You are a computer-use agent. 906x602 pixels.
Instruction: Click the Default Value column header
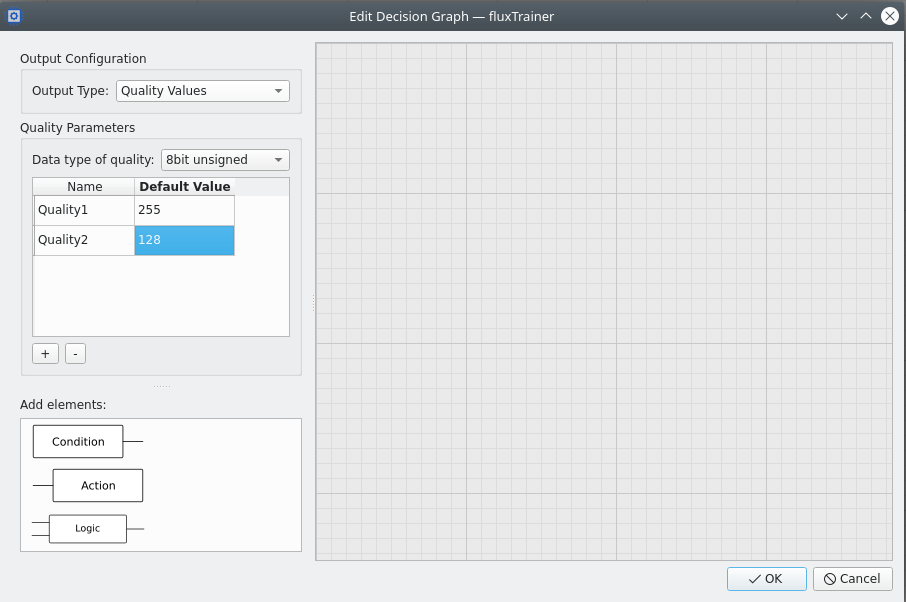pos(185,187)
